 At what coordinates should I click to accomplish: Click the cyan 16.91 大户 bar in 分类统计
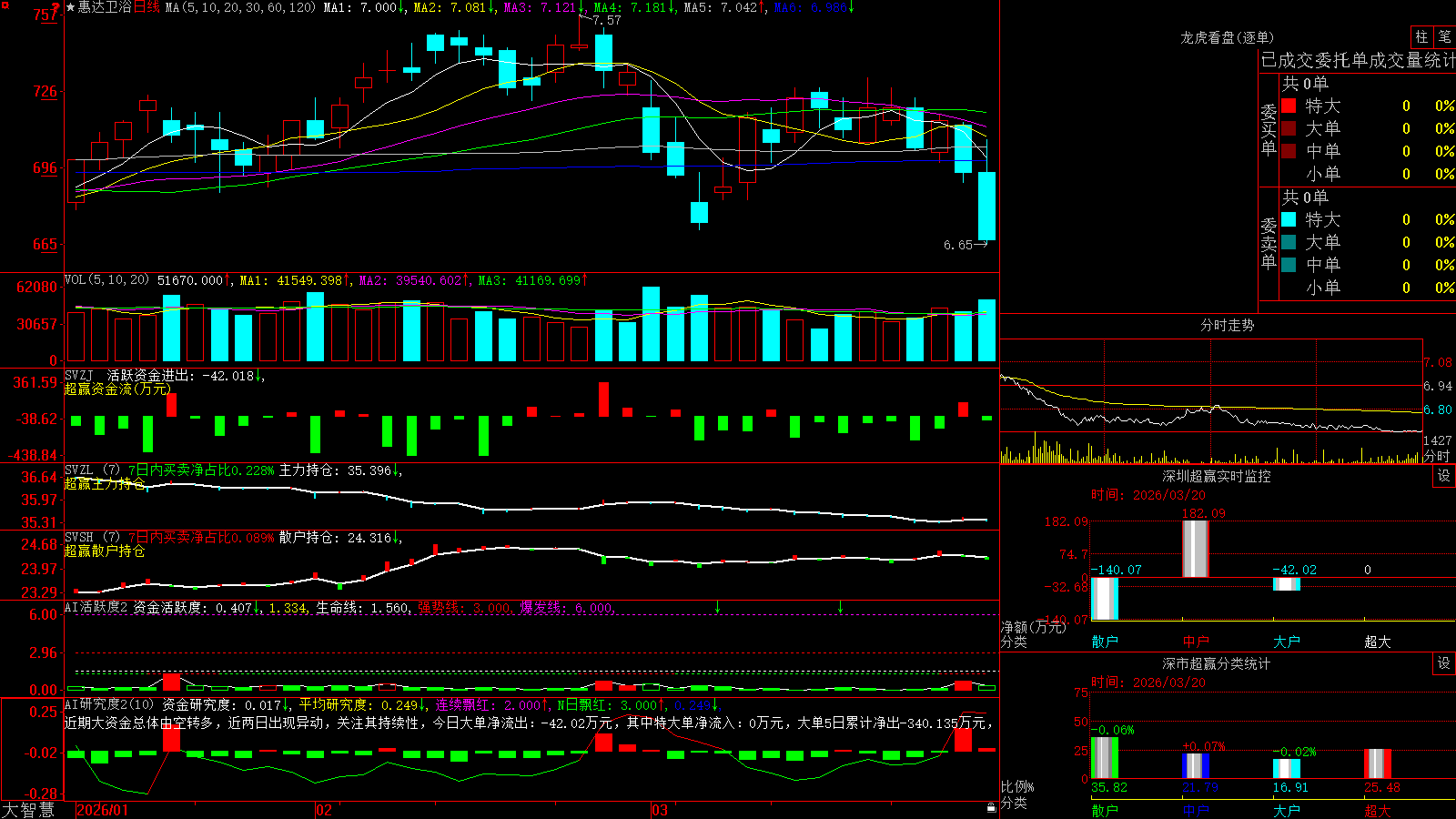(x=1287, y=769)
